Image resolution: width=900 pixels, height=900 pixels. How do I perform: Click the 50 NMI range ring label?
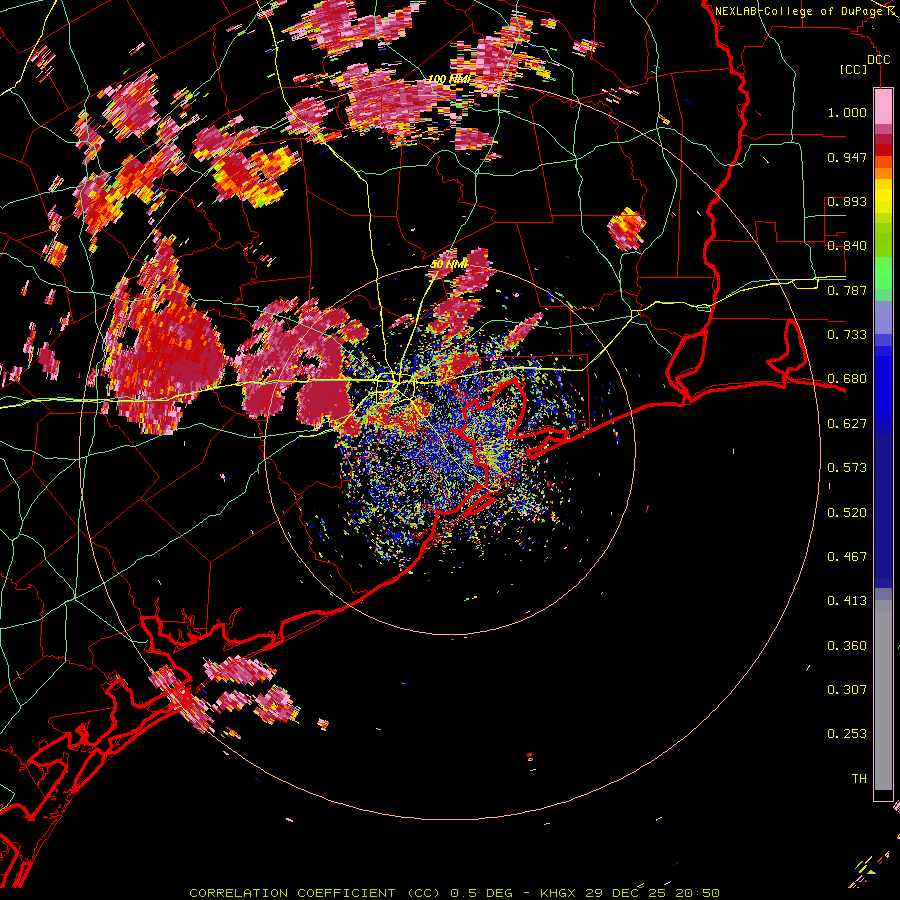(x=449, y=265)
